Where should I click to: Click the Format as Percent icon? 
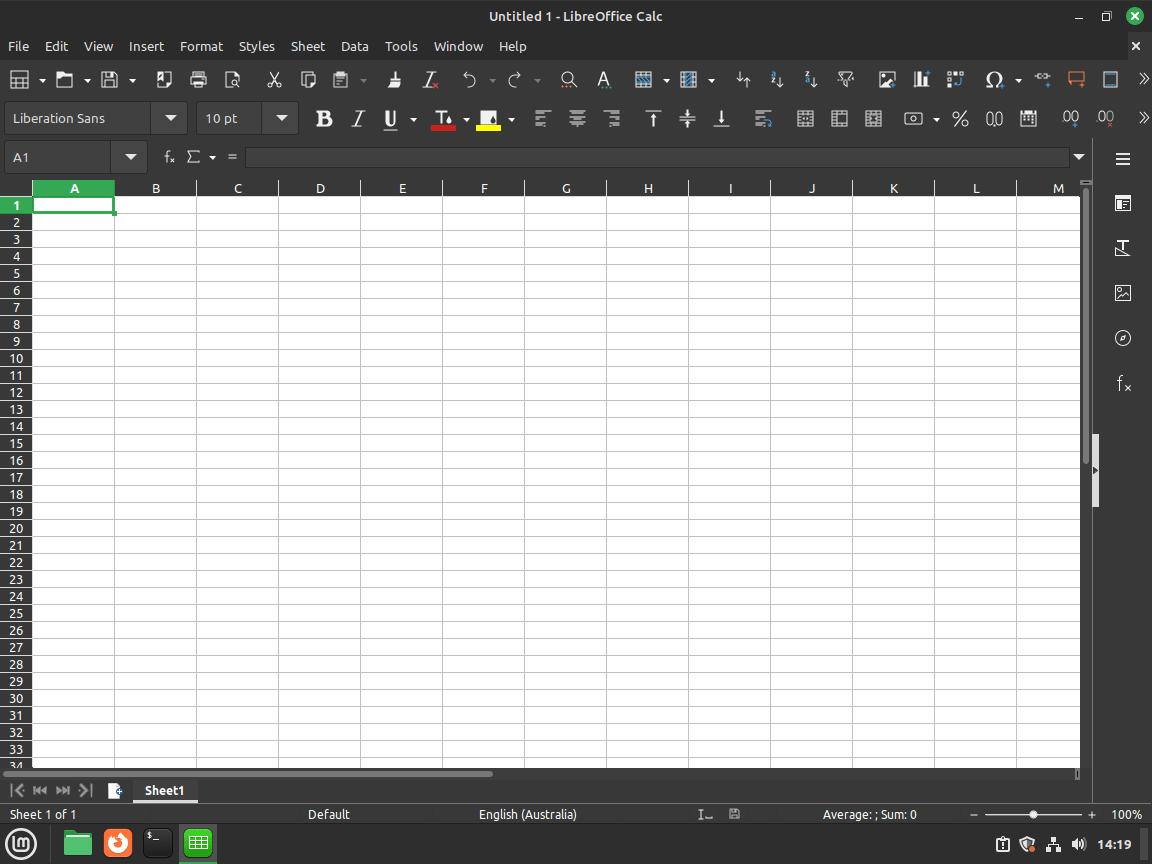960,119
